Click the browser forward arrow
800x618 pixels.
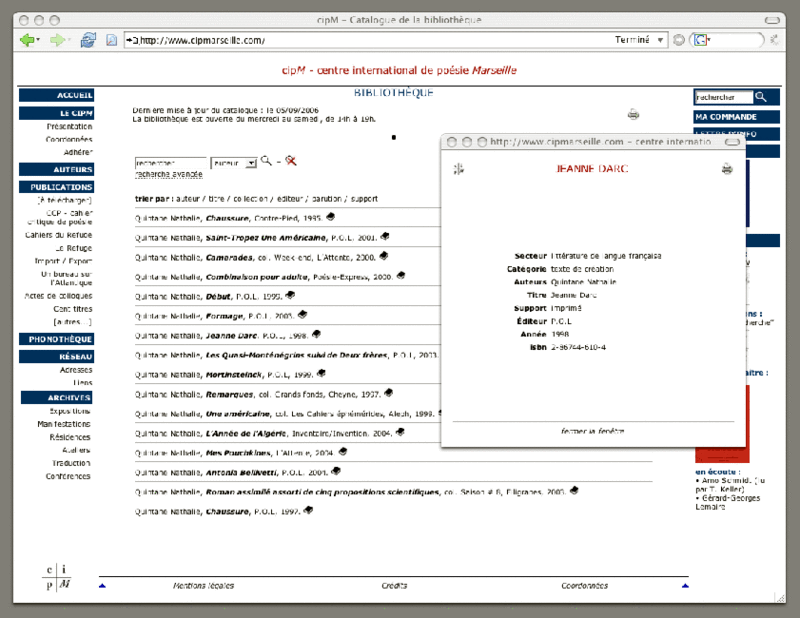[57, 40]
